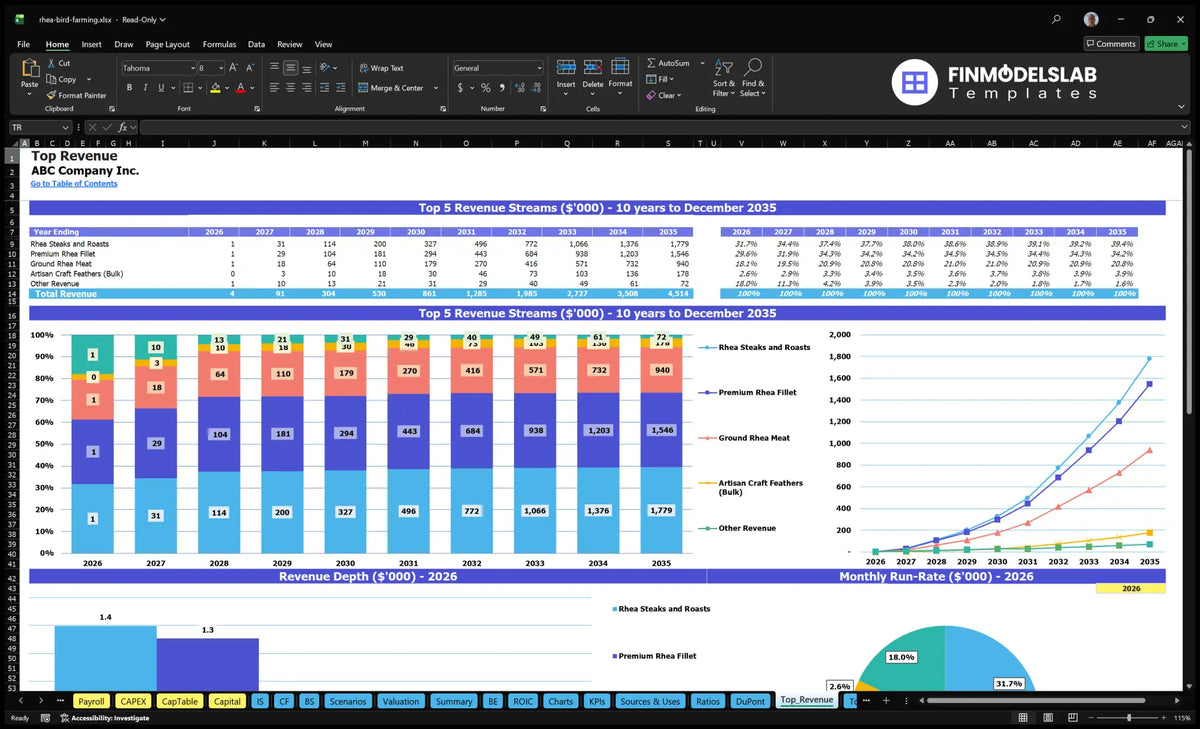1200x729 pixels.
Task: Click the Increase Decimal icon
Action: (x=519, y=88)
